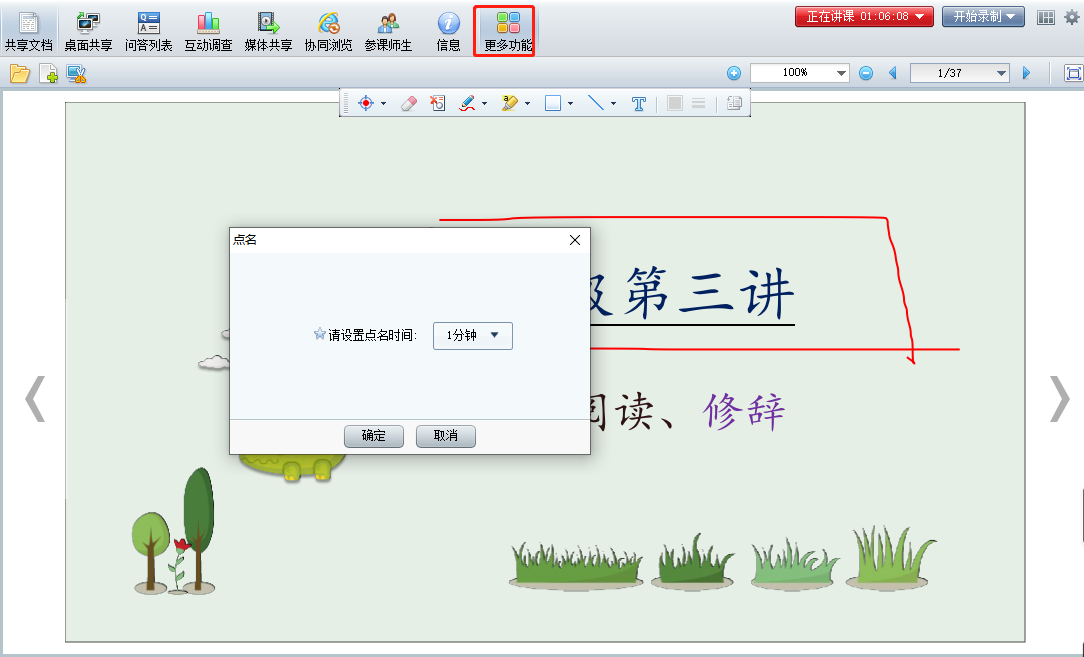This screenshot has height=657, width=1084.
Task: Confirm roll call with 确定
Action: point(374,436)
